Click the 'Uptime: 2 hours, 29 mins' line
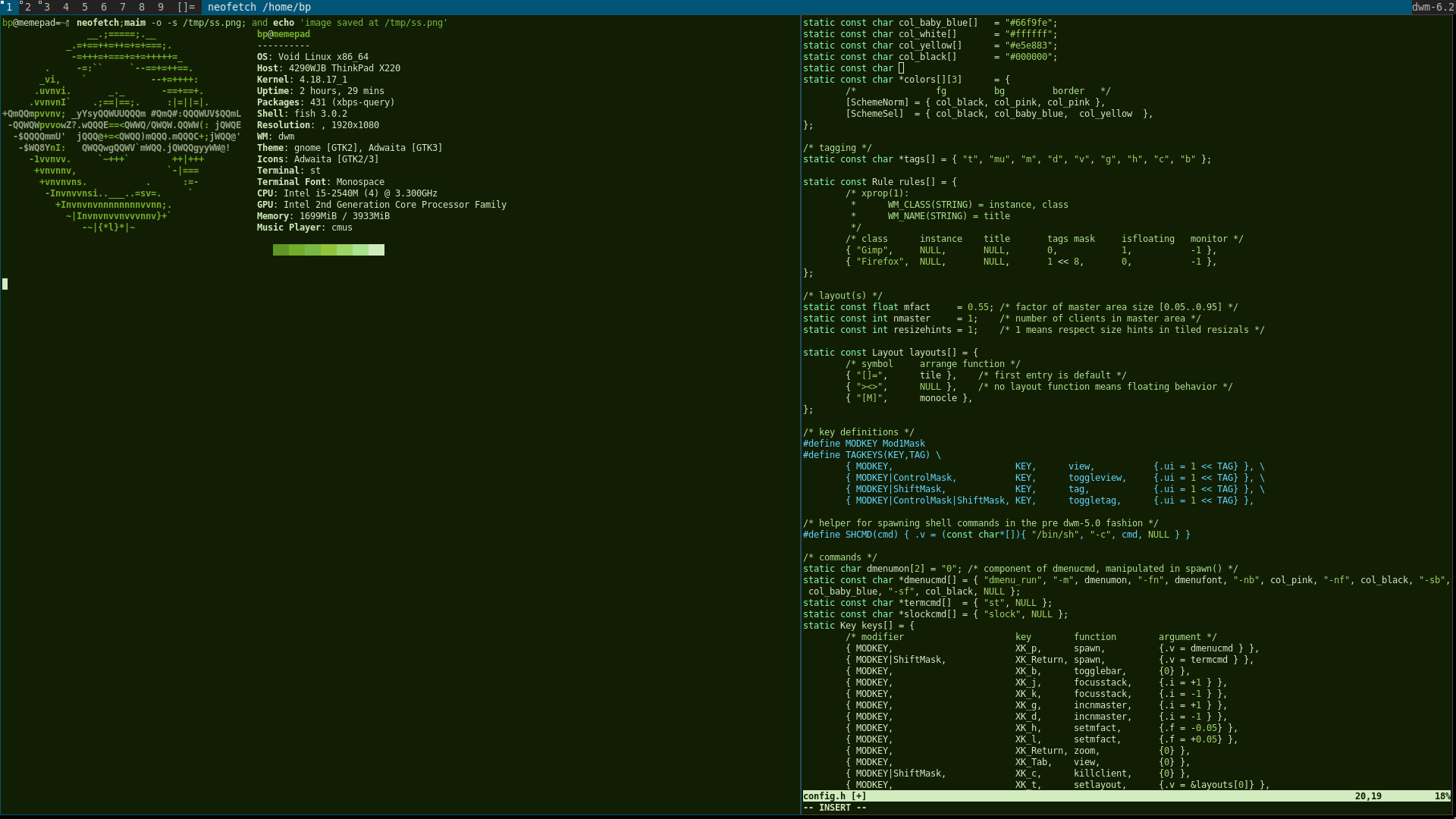This screenshot has height=819, width=1456. pyautogui.click(x=321, y=91)
